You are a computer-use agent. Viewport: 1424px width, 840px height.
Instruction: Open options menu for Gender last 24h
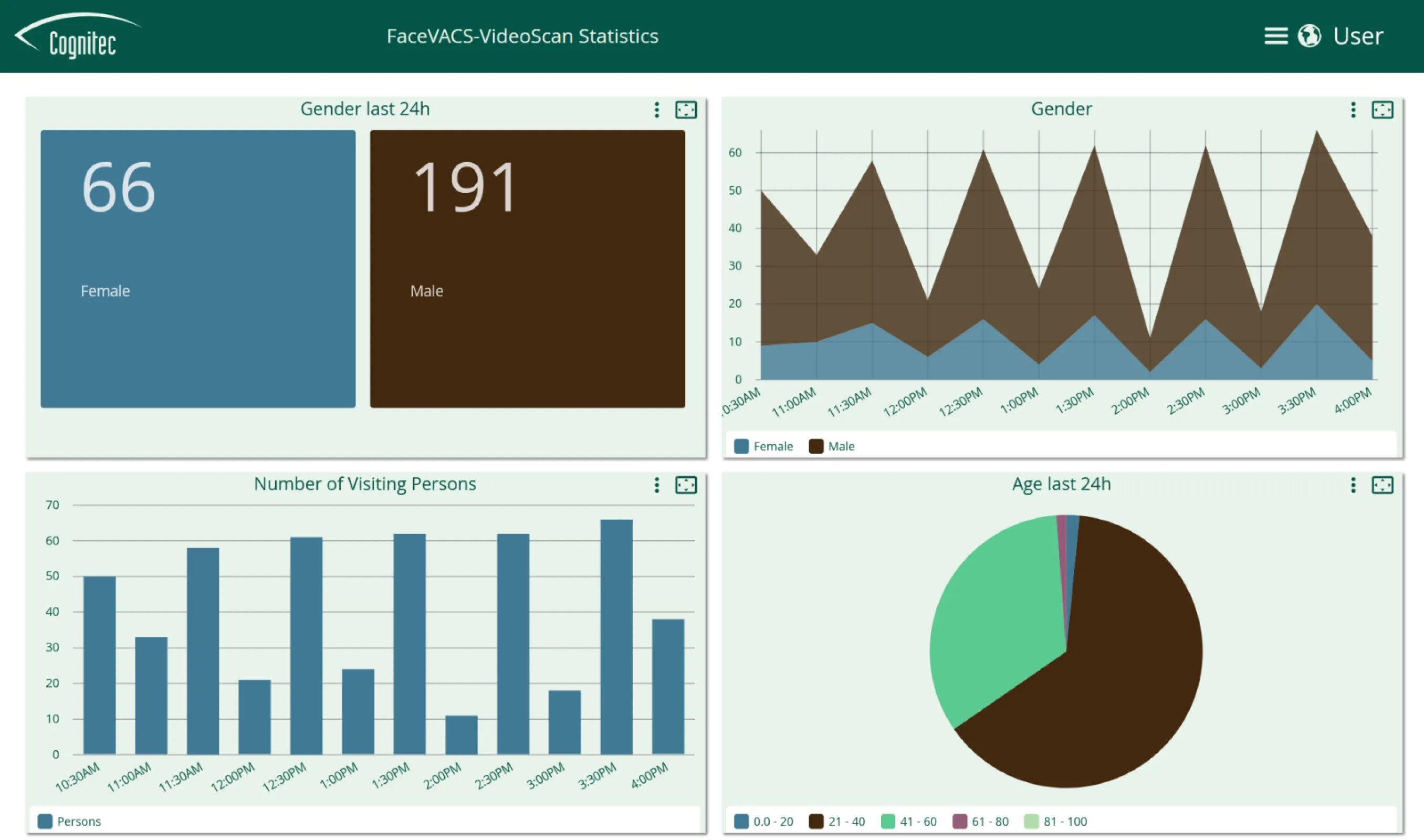pos(656,110)
